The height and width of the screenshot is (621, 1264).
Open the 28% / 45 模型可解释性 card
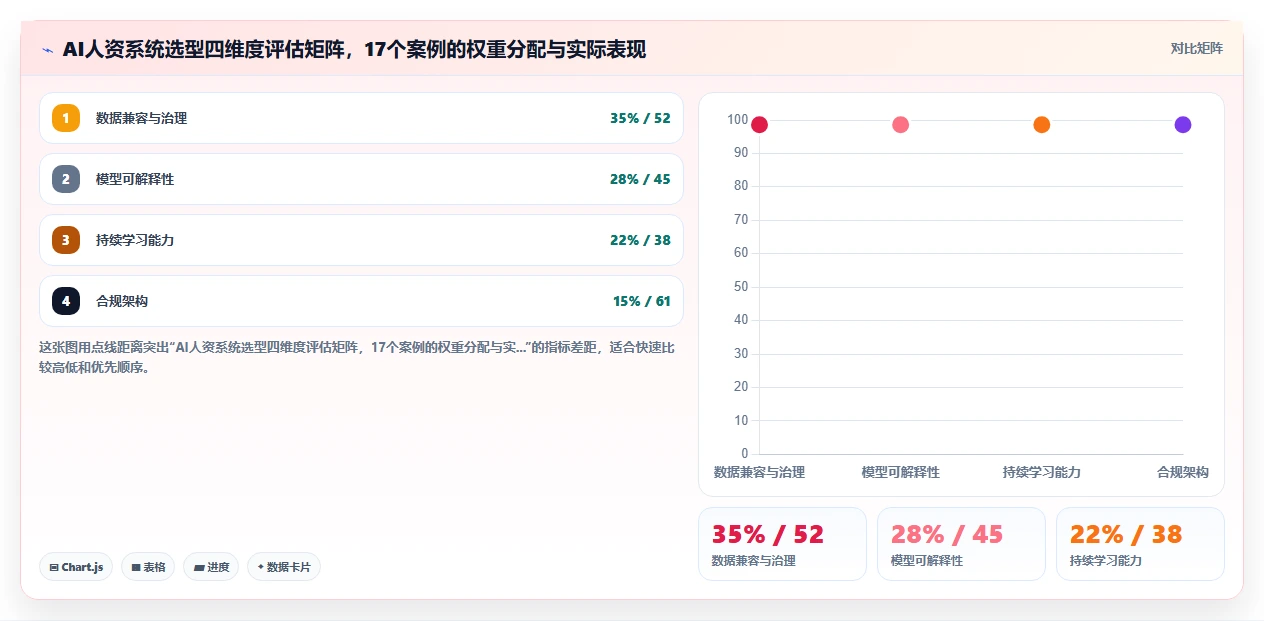(961, 544)
